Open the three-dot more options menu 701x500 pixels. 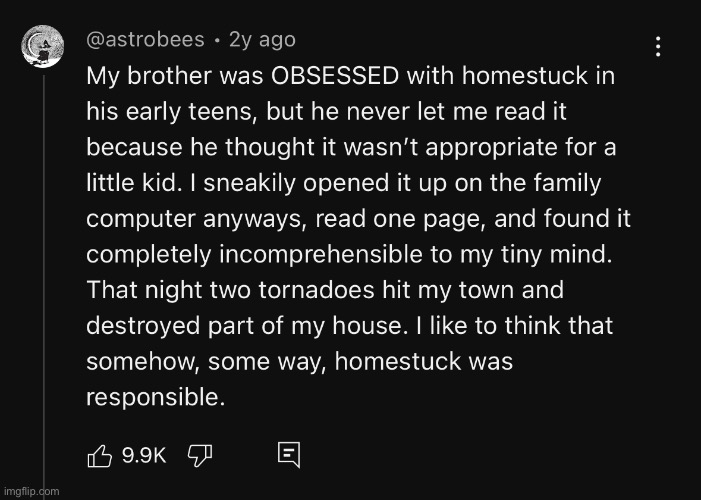point(658,47)
